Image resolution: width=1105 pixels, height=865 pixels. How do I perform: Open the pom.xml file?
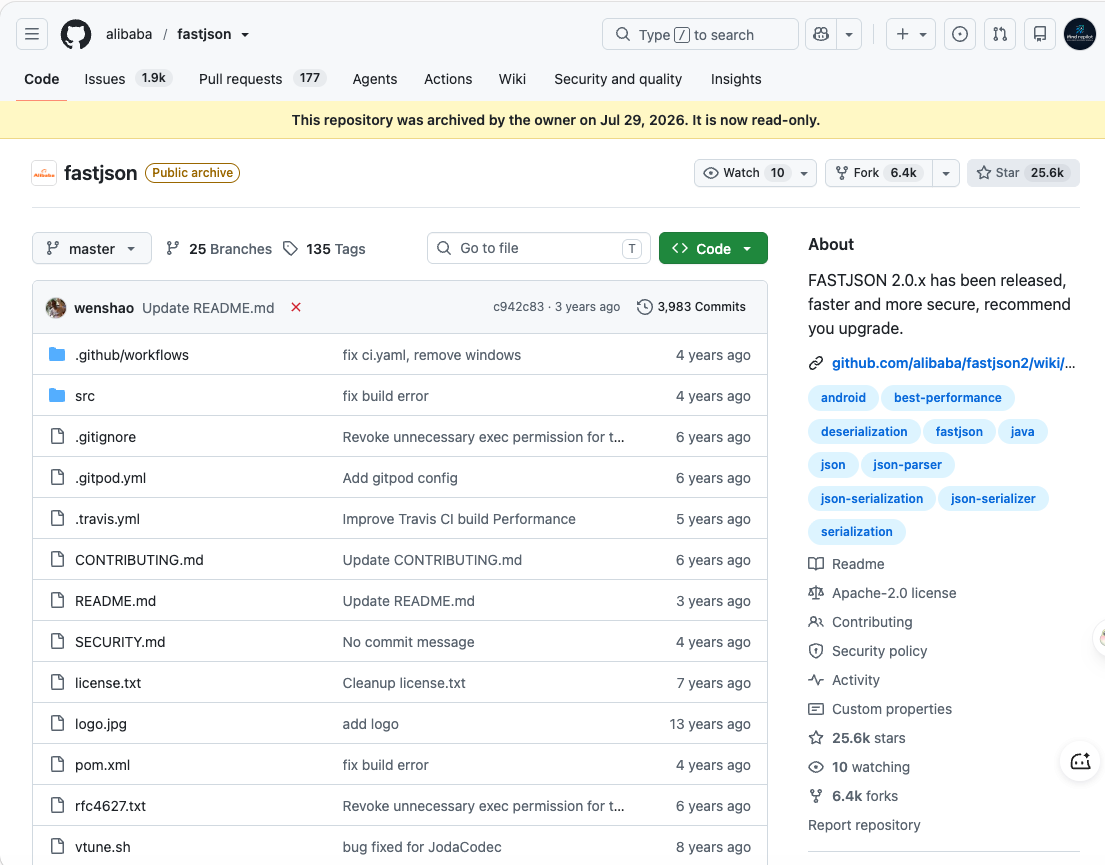click(x=103, y=765)
